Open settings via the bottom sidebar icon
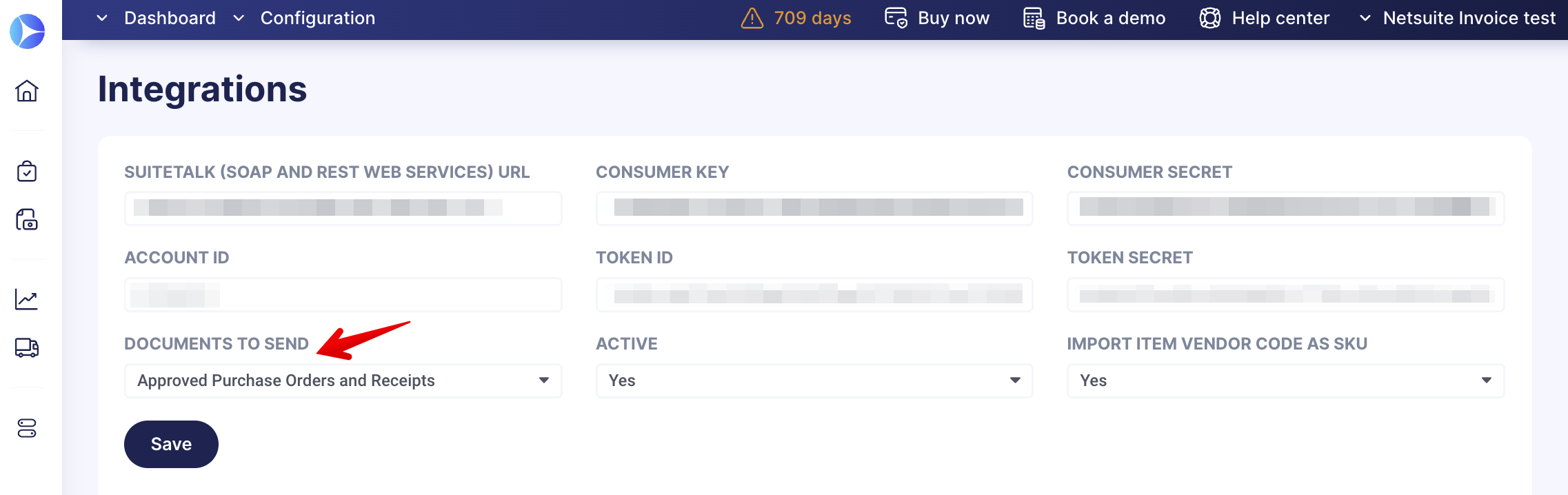1568x495 pixels. [26, 429]
